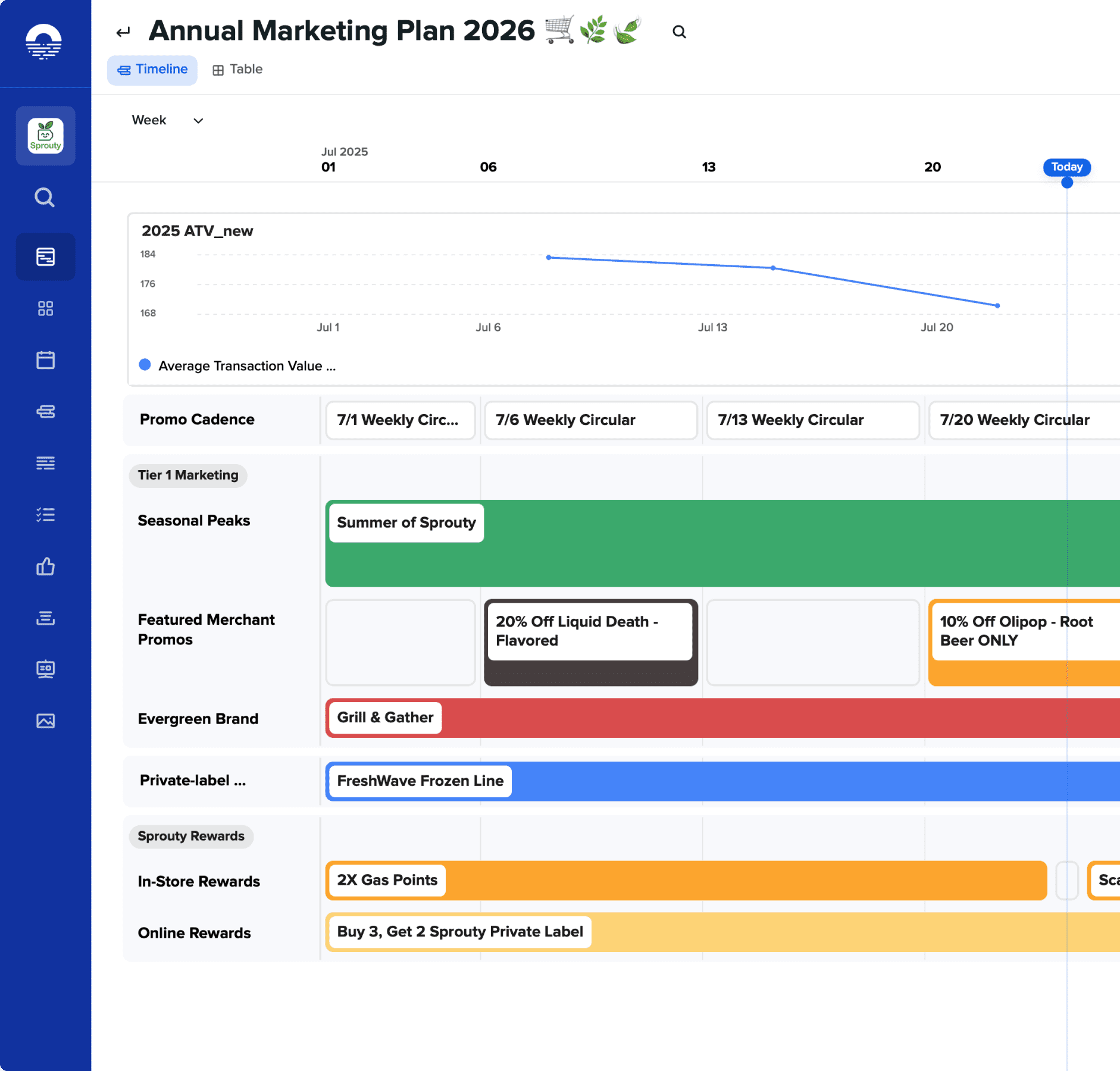
Task: Select the thumbs-up approvals icon
Action: [45, 566]
